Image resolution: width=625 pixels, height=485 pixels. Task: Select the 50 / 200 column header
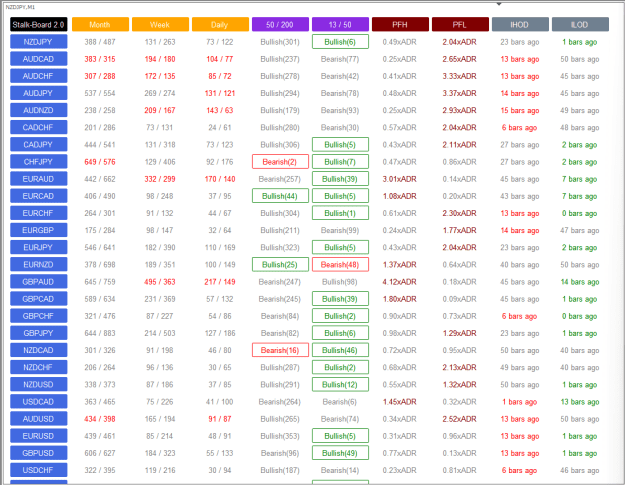coord(280,24)
